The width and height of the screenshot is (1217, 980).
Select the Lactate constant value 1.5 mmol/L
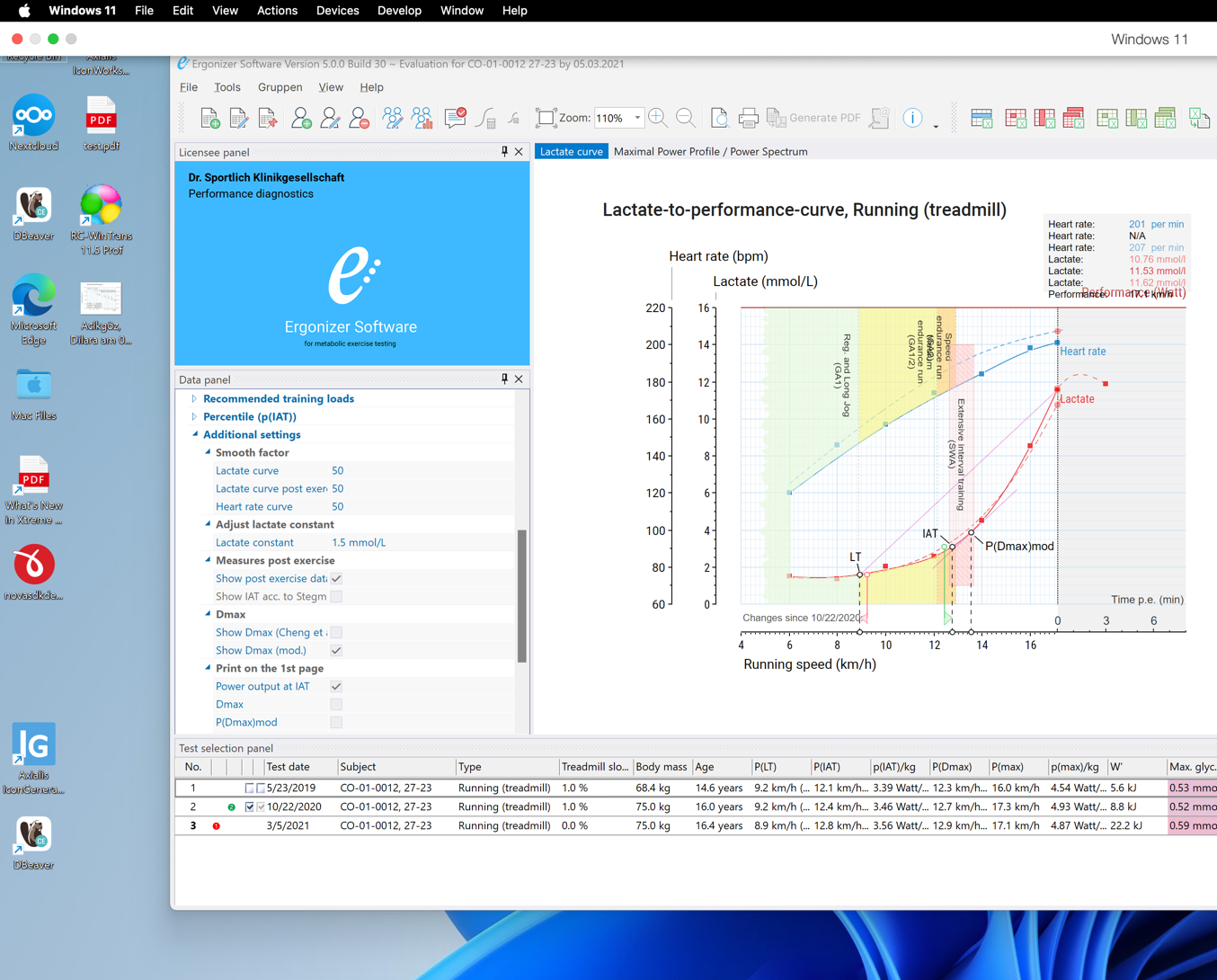359,542
